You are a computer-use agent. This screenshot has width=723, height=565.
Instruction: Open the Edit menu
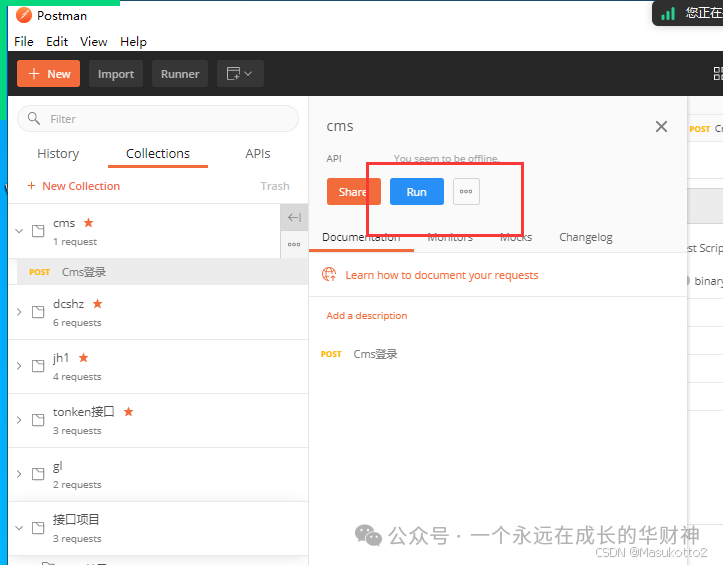point(57,42)
